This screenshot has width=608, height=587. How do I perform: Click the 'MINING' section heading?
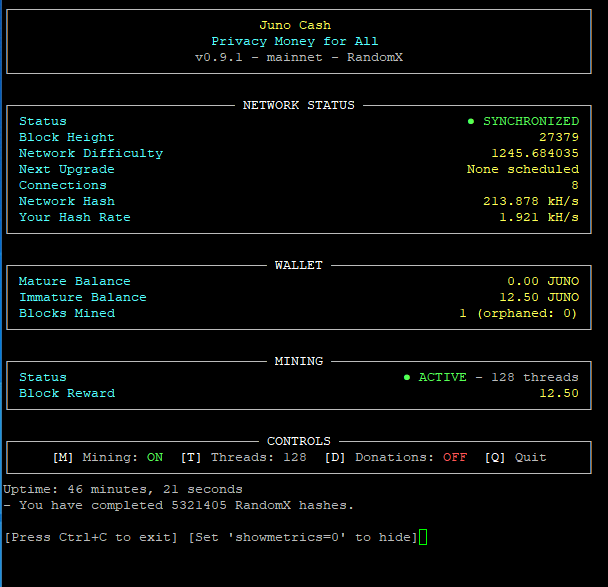pos(299,361)
